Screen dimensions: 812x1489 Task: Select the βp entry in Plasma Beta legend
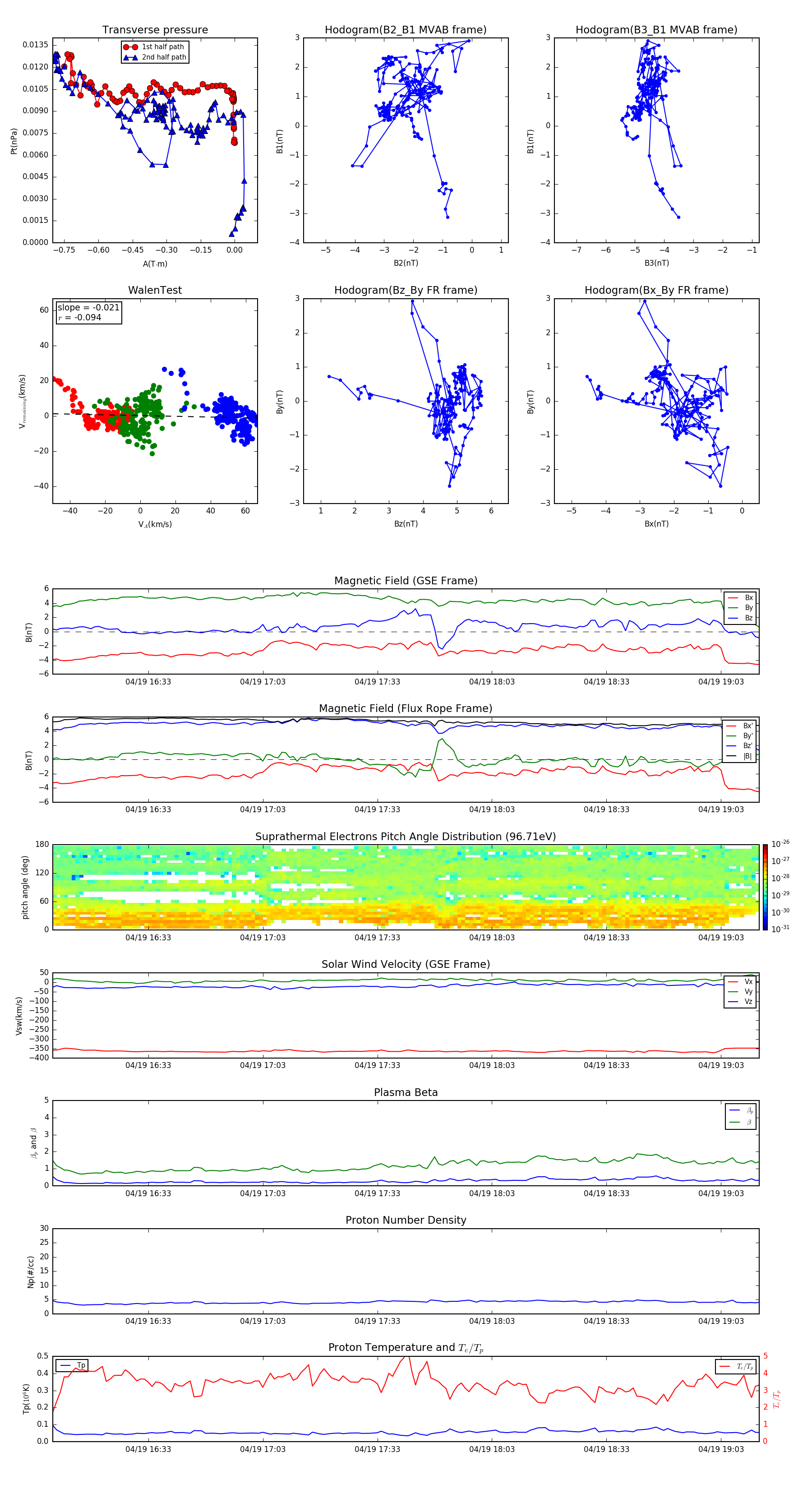click(741, 1110)
